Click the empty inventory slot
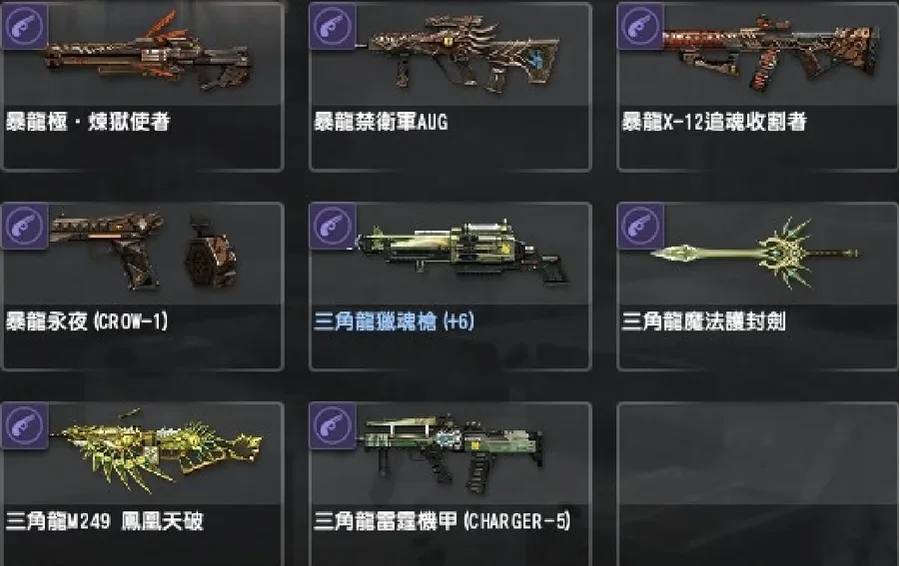The width and height of the screenshot is (900, 566). pyautogui.click(x=758, y=484)
